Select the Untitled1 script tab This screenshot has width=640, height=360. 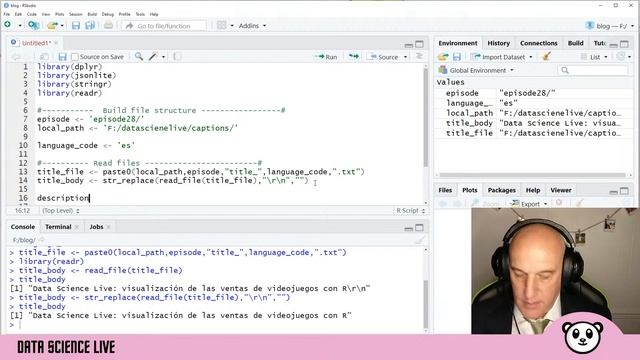coord(36,43)
